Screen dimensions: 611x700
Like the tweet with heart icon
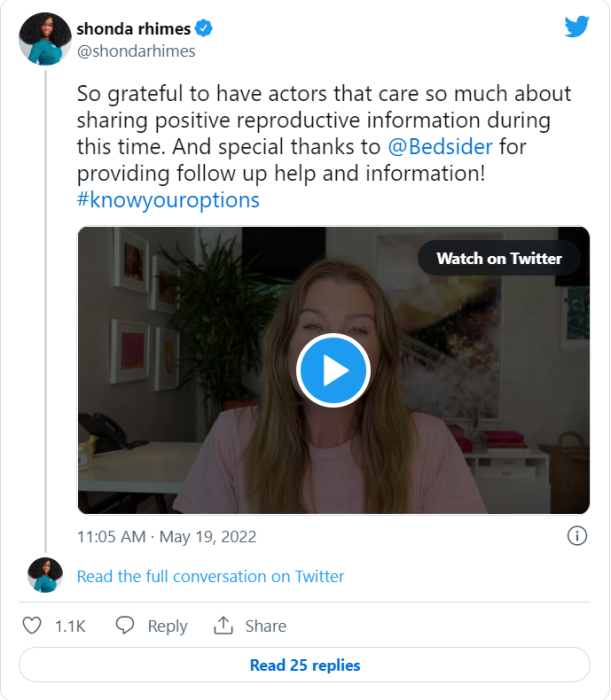(x=32, y=626)
